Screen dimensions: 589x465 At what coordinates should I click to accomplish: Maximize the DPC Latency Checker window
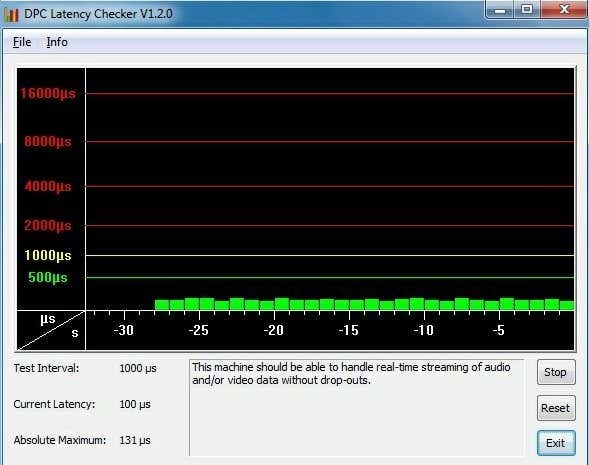527,9
